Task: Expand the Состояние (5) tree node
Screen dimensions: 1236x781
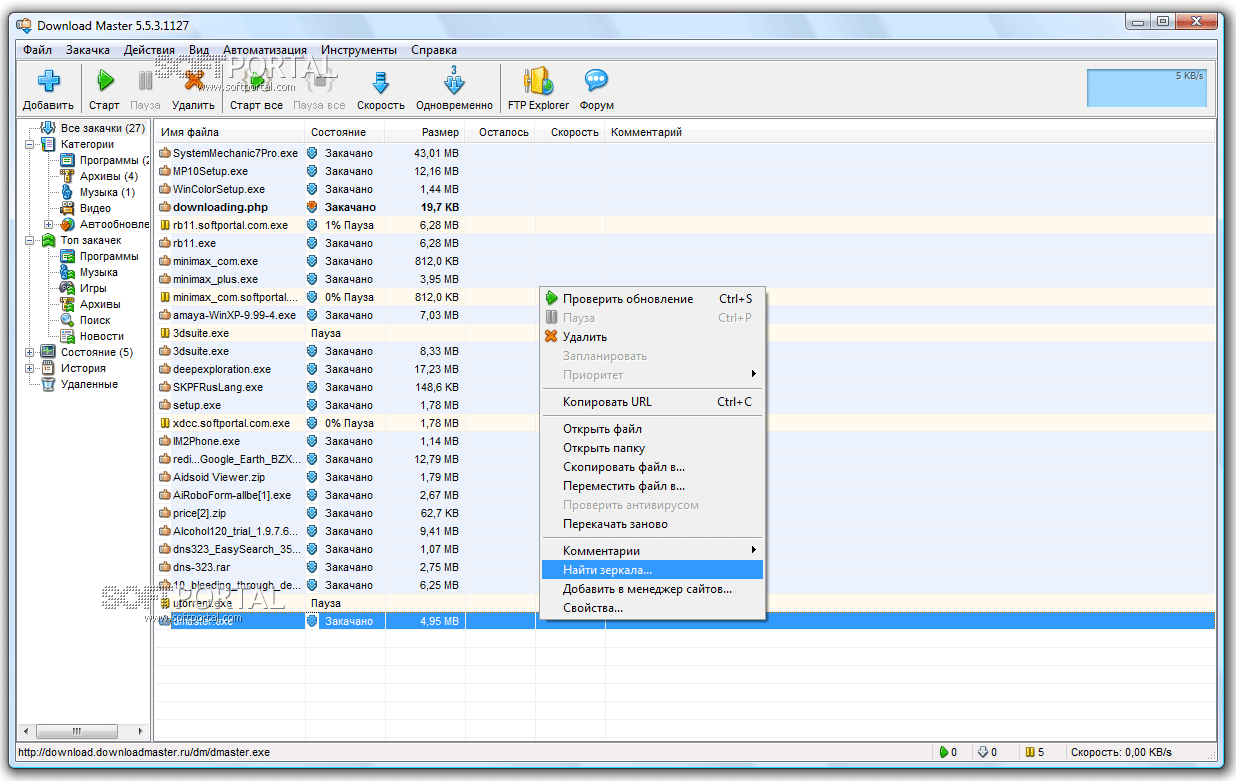Action: tap(31, 352)
